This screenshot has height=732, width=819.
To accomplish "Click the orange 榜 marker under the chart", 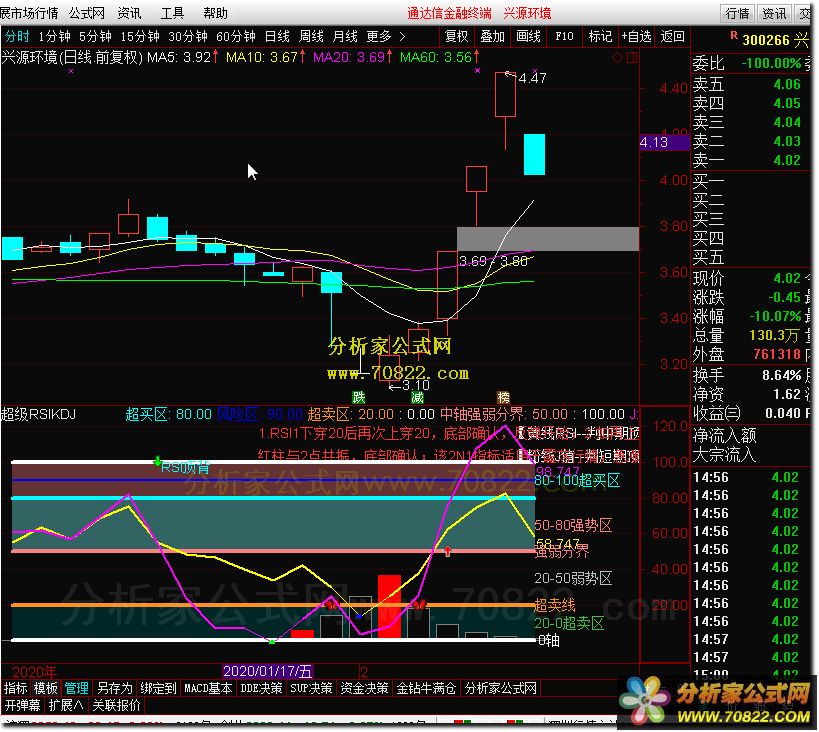I will 503,398.
